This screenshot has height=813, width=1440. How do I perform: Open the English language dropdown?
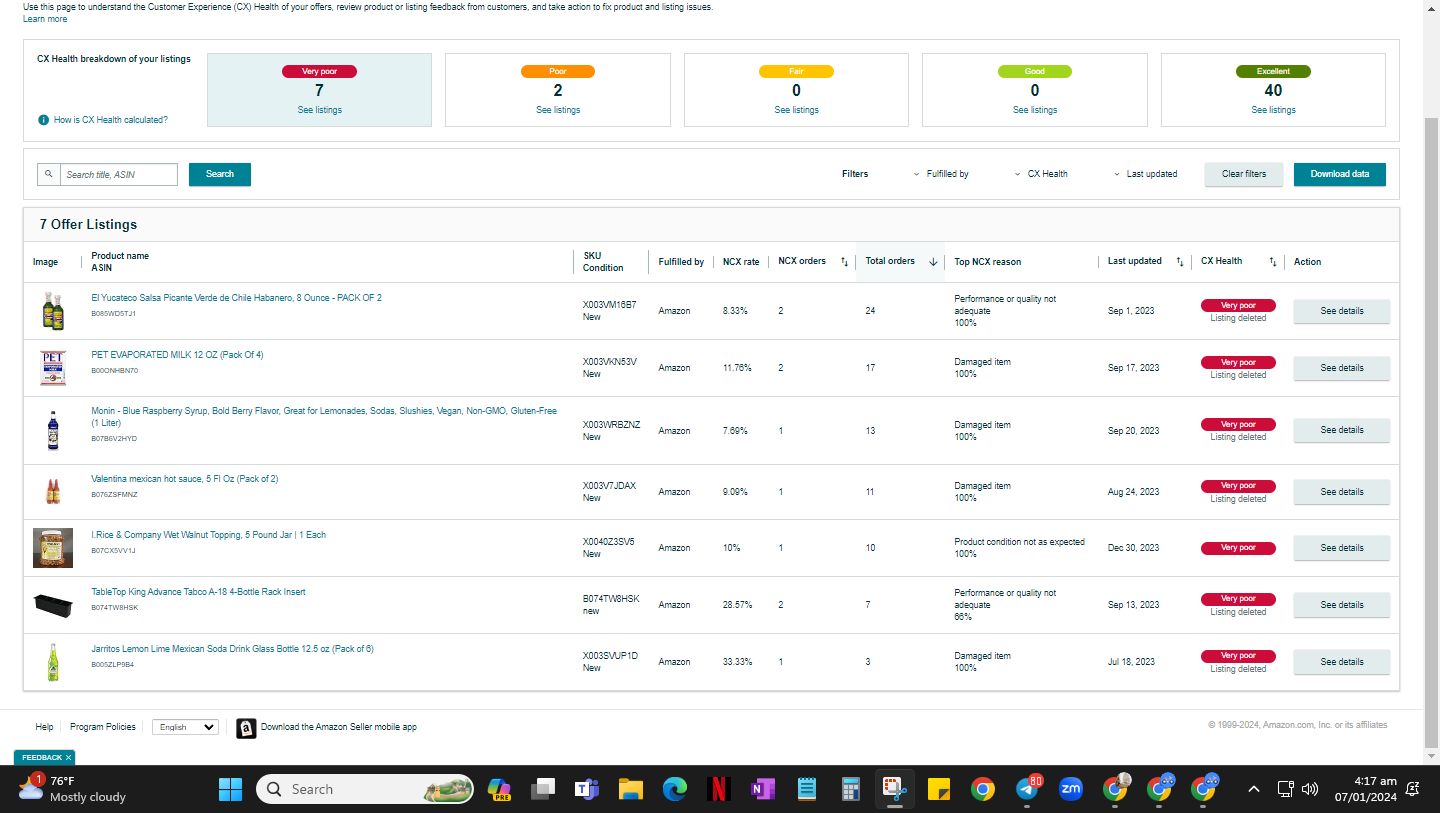point(185,727)
